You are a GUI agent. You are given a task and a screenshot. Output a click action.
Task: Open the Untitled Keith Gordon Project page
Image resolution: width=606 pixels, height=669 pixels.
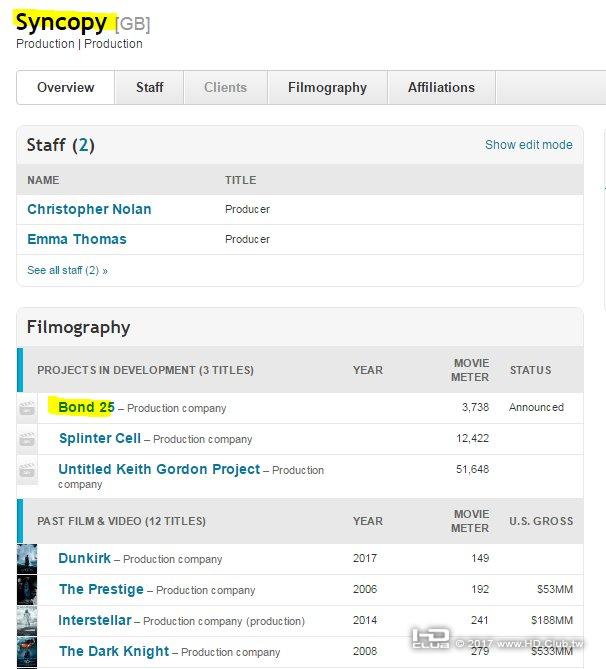click(x=158, y=469)
